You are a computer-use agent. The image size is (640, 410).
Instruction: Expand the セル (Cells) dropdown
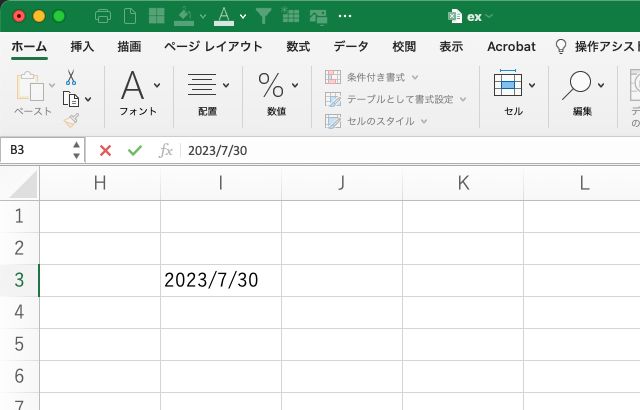514,95
